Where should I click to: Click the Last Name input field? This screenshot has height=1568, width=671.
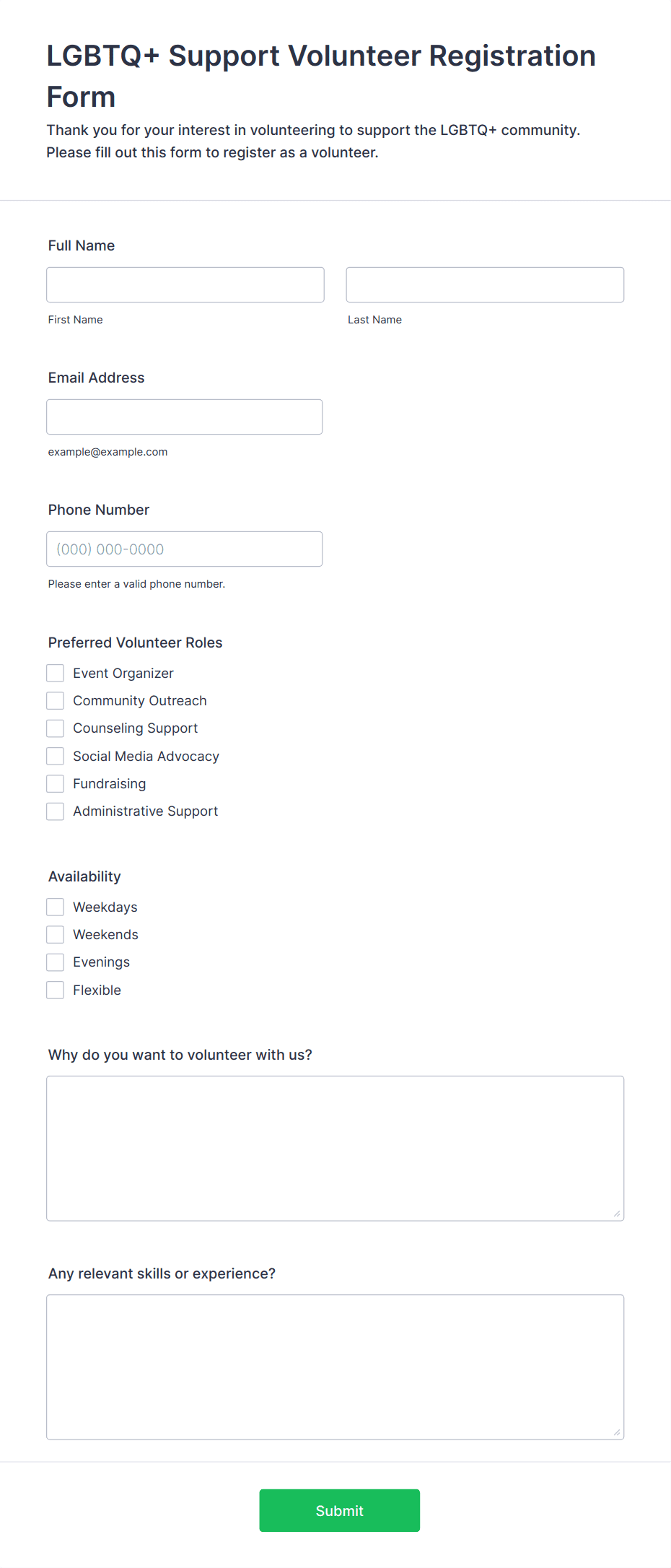[485, 284]
